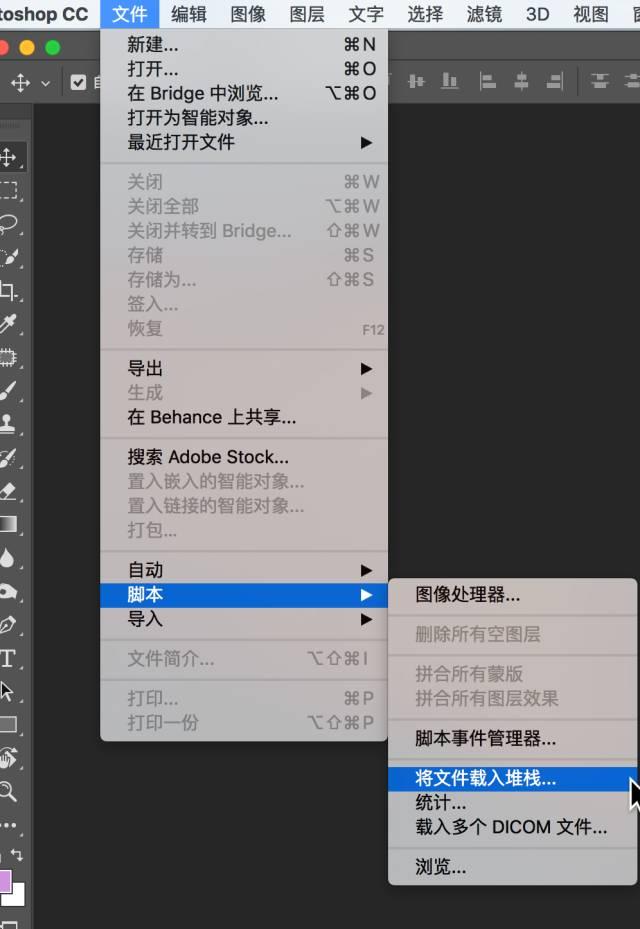Open the 文件 menu in menu bar
Image resolution: width=640 pixels, height=929 pixels.
tap(130, 14)
